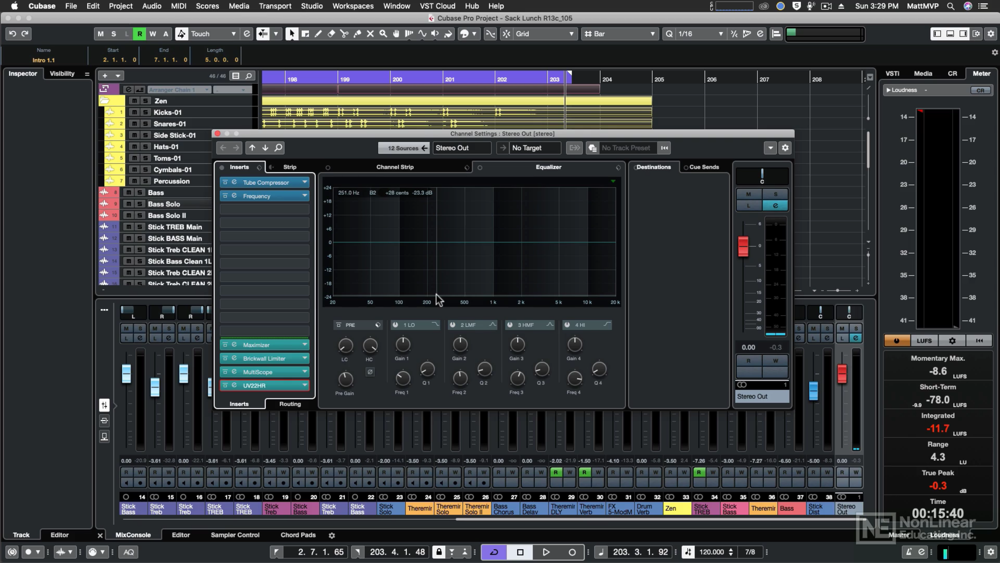Open the Touch automation mode dropdown
This screenshot has height=563, width=1000.
[x=213, y=34]
